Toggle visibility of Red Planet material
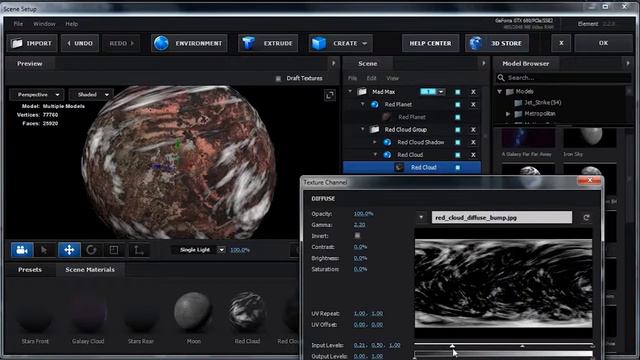The image size is (640, 360). (x=458, y=118)
